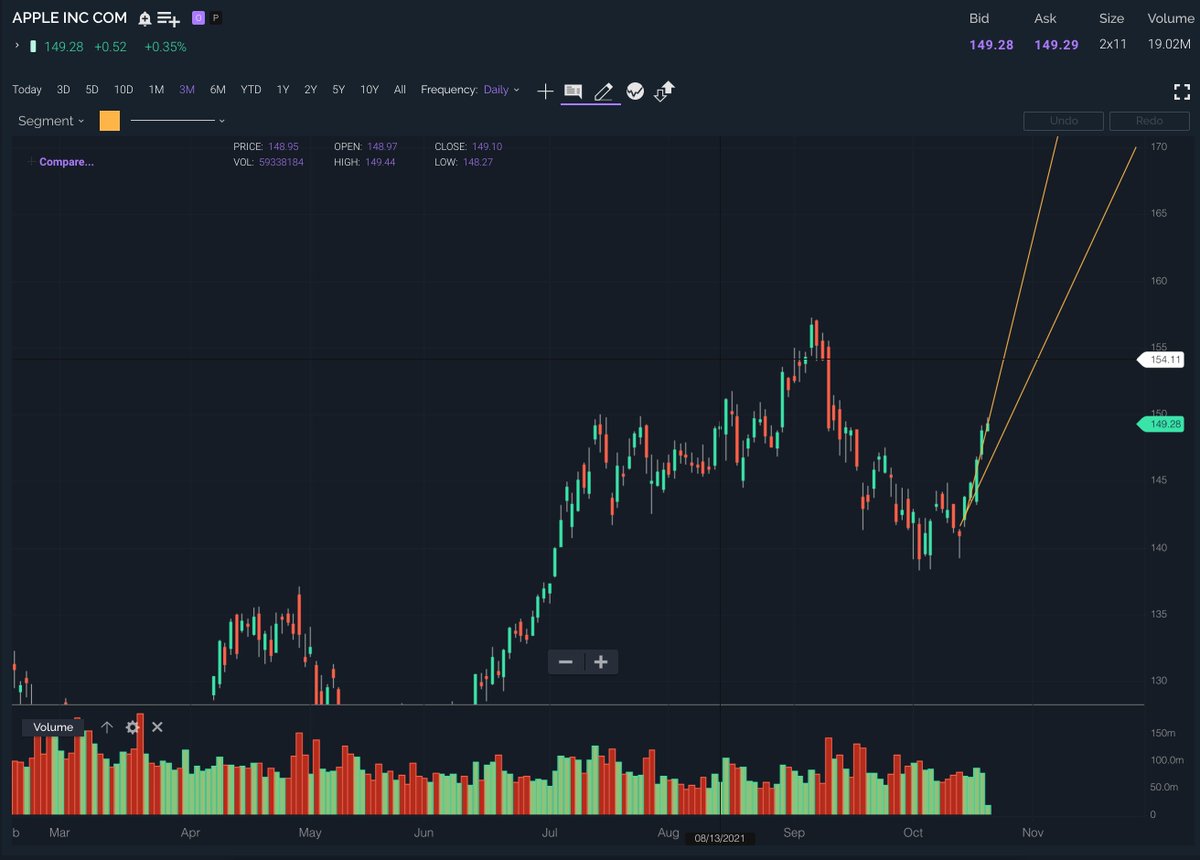Click the Volume panel label

pos(53,728)
